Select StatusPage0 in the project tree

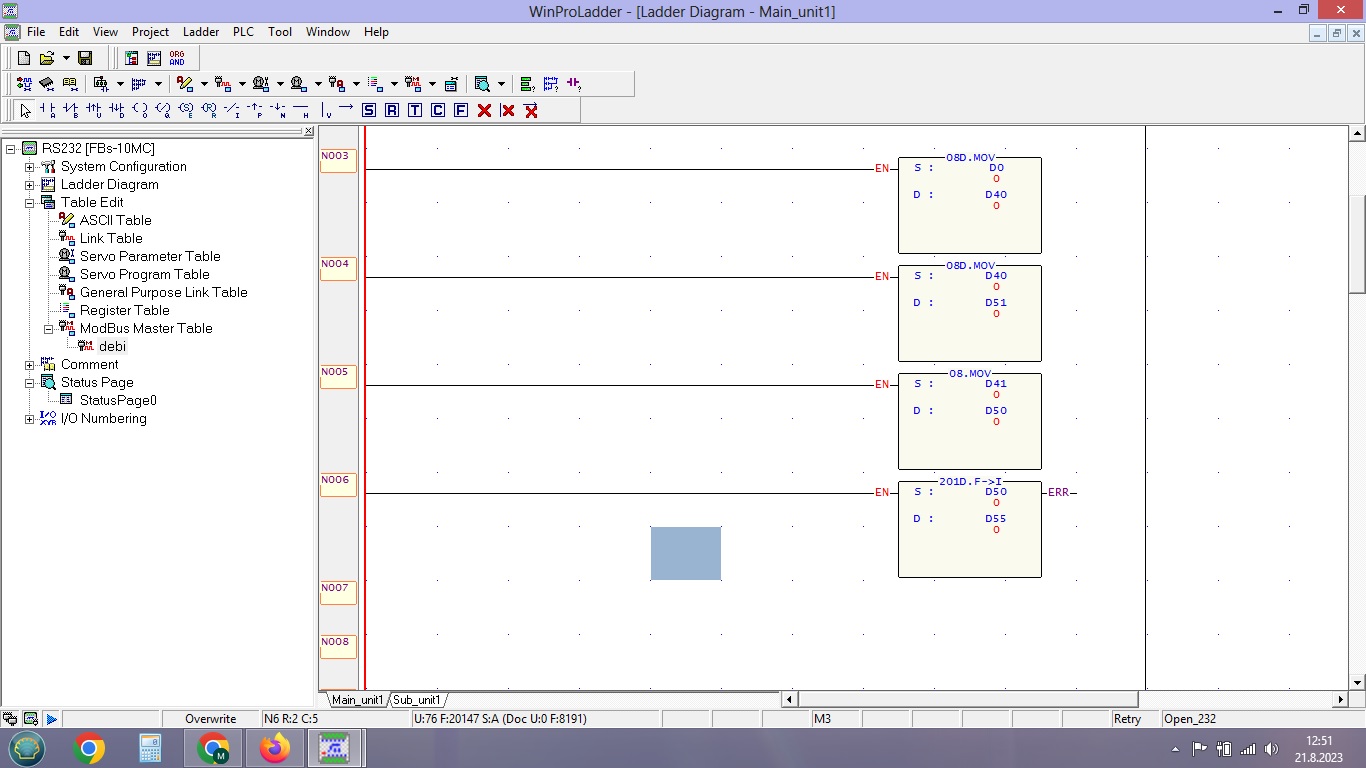point(118,401)
